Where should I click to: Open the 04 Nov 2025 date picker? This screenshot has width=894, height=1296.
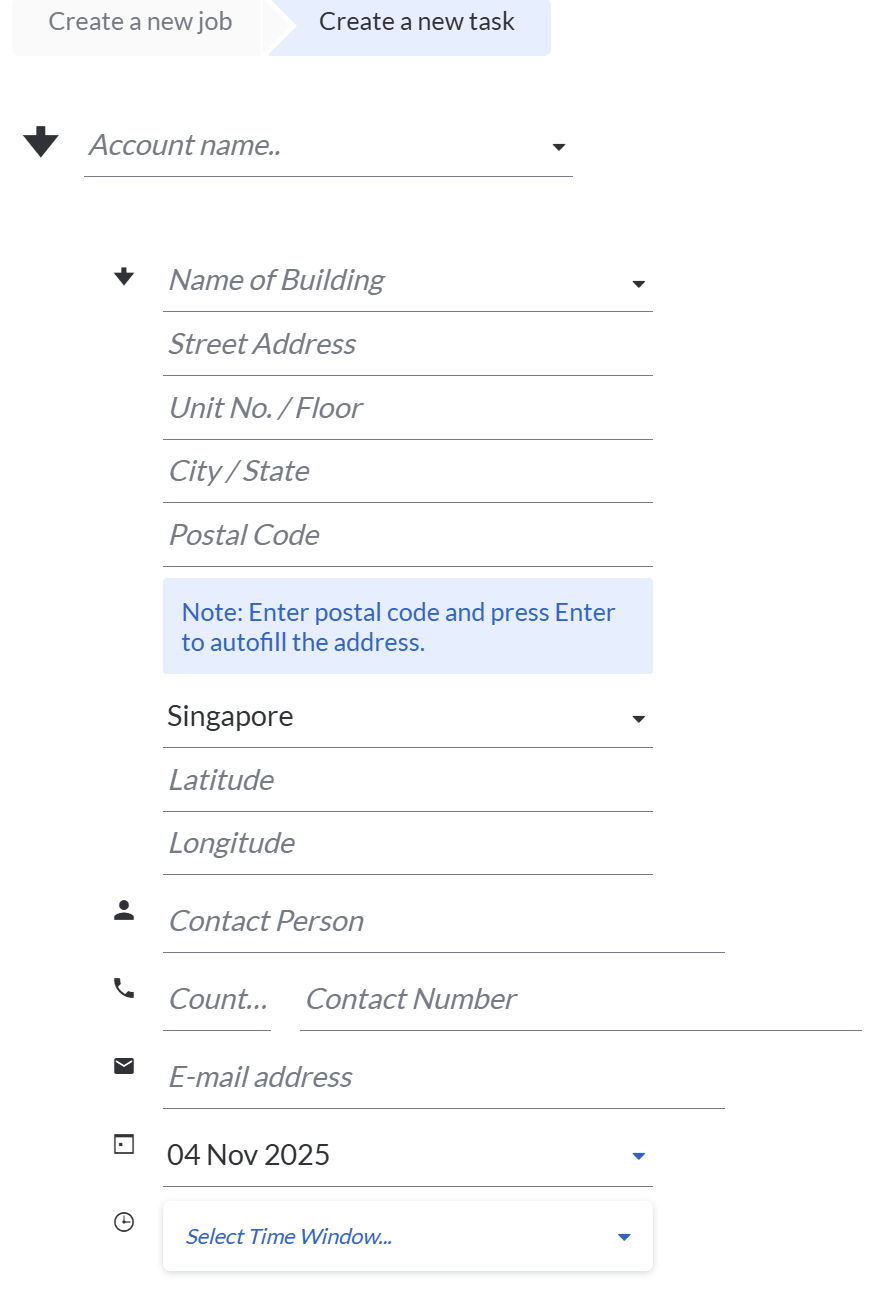tap(639, 1156)
